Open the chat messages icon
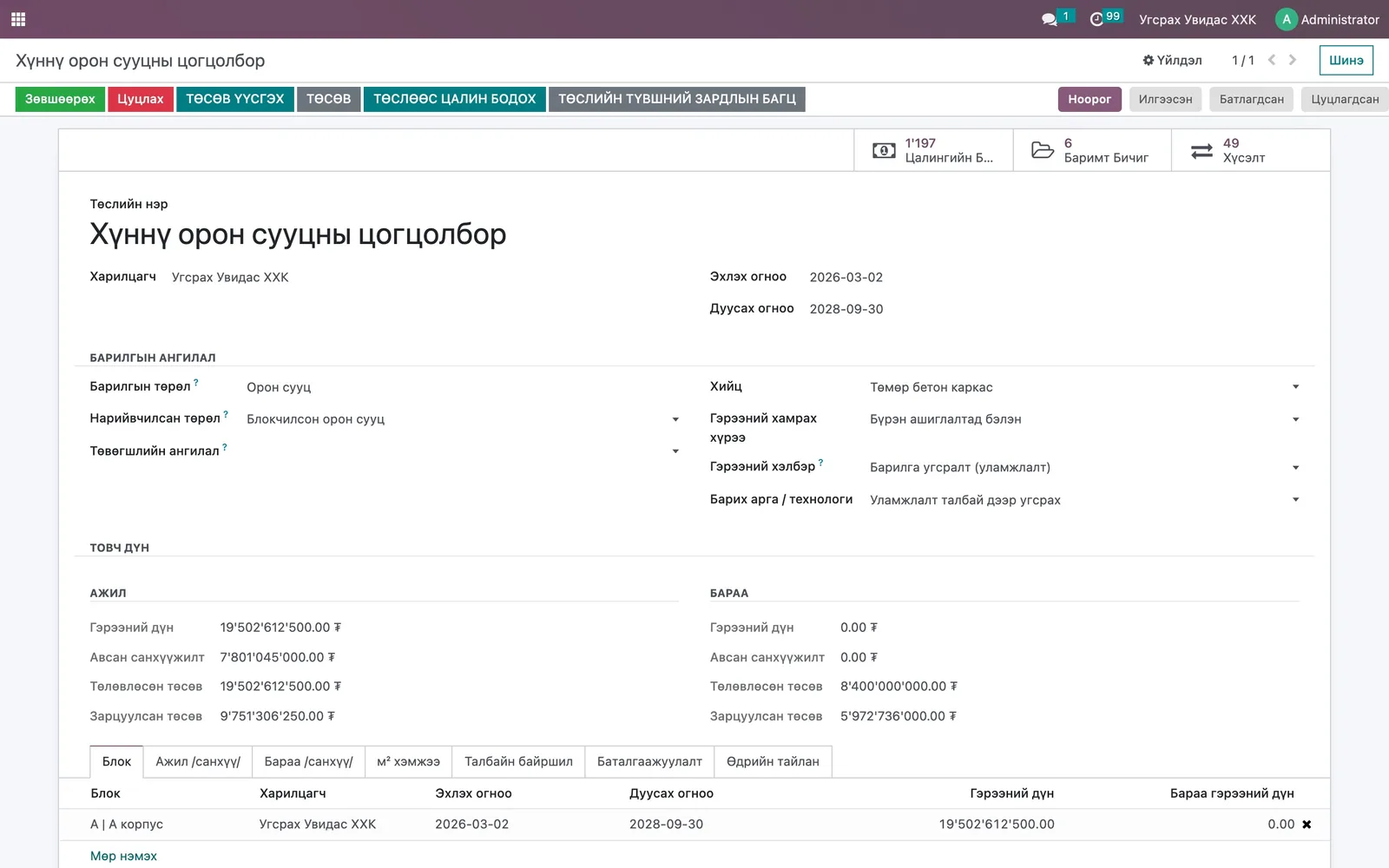This screenshot has width=1389, height=868. pyautogui.click(x=1049, y=19)
